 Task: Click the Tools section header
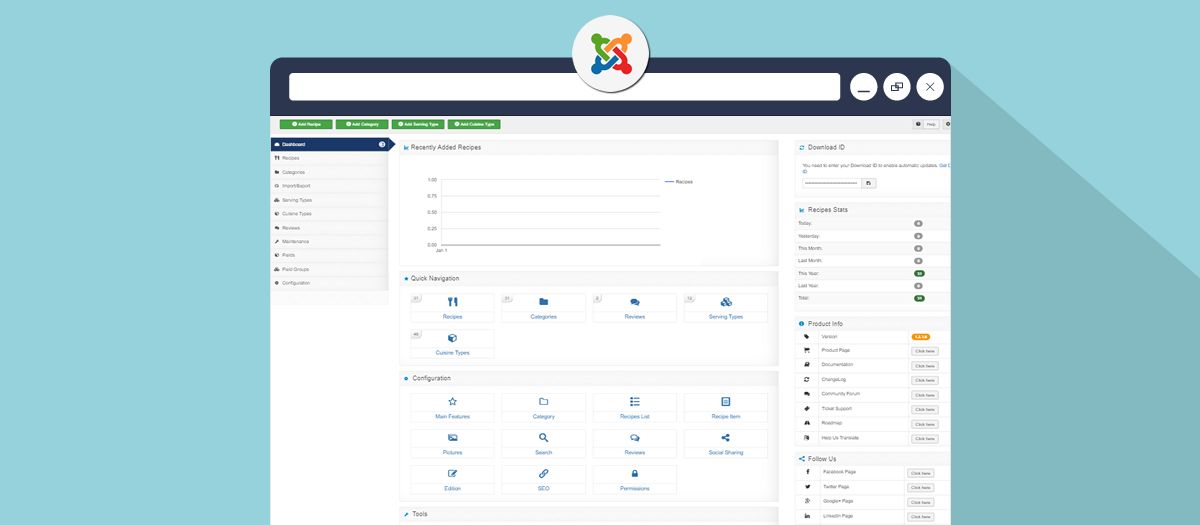(x=589, y=514)
